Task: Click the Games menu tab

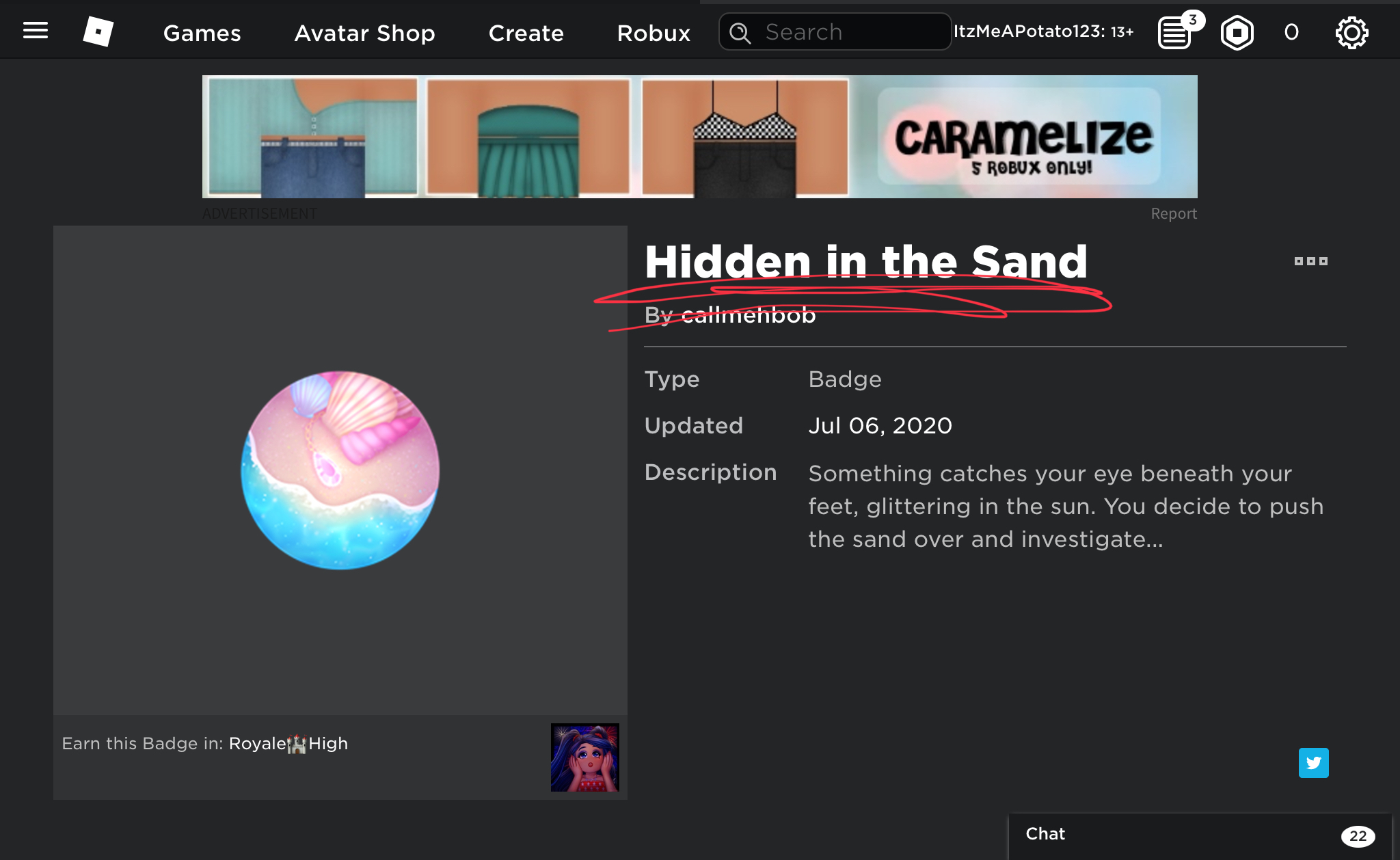Action: tap(201, 33)
